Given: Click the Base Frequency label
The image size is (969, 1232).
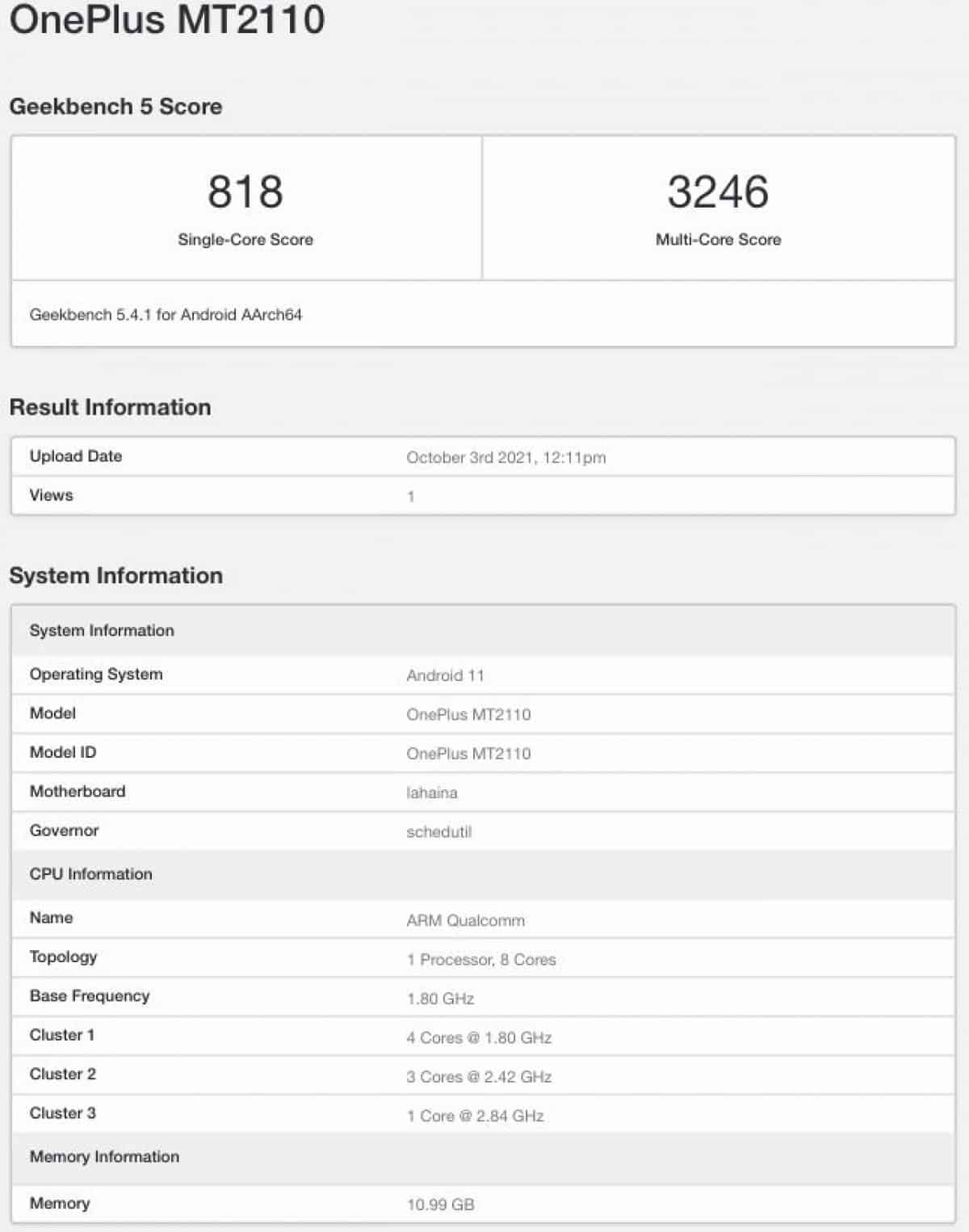Looking at the screenshot, I should (90, 996).
